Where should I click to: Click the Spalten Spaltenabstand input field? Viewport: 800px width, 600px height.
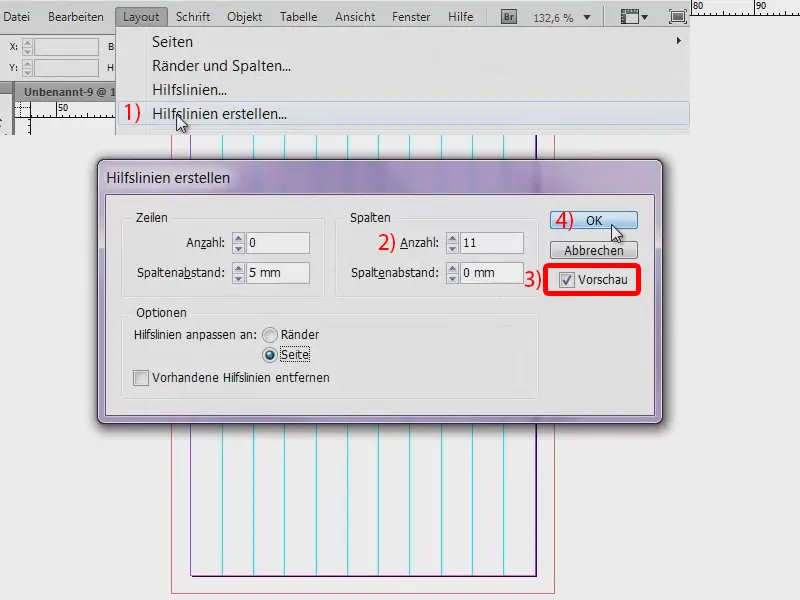[x=491, y=273]
